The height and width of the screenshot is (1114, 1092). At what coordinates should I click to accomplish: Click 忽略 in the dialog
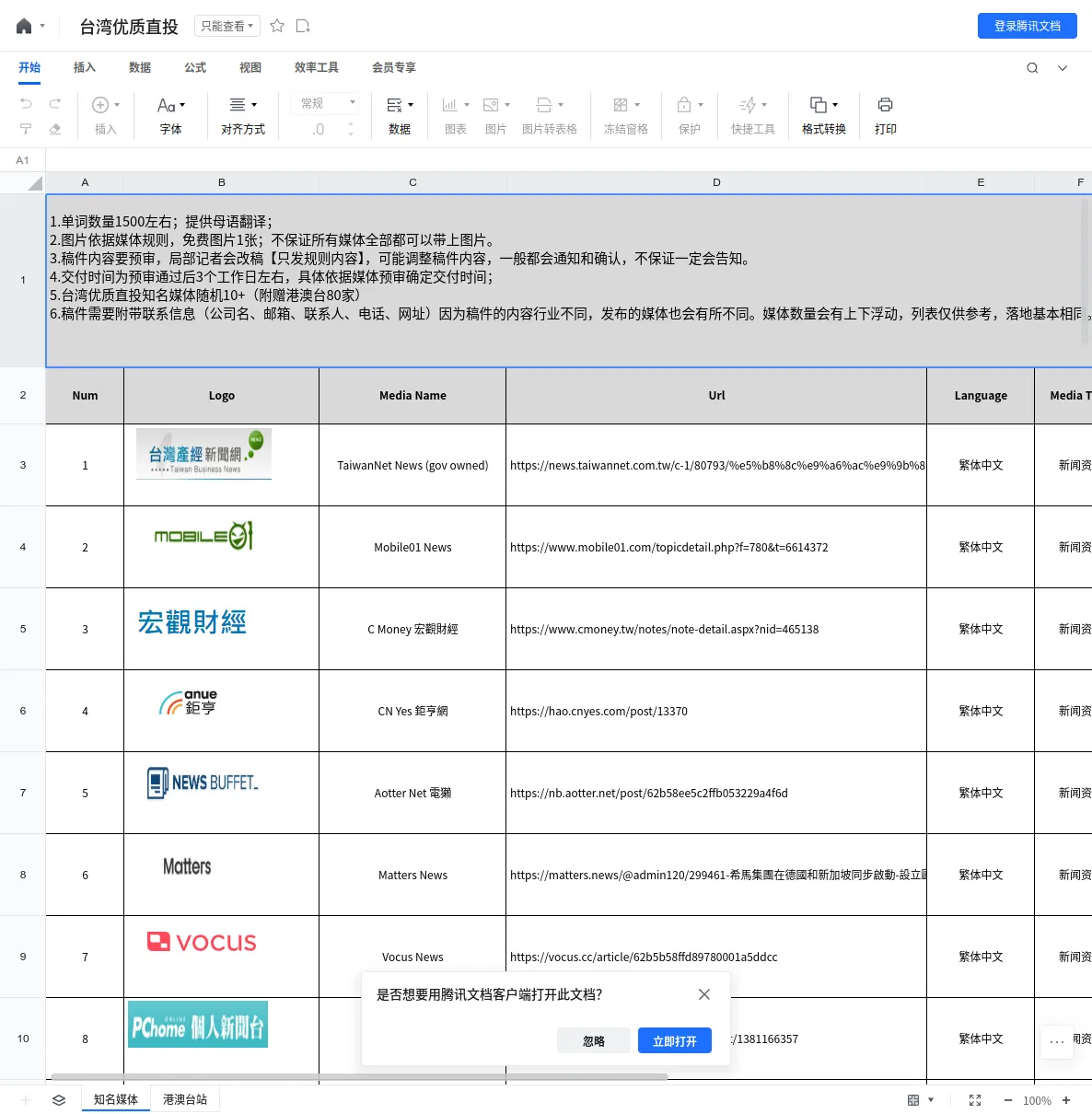tap(594, 1040)
